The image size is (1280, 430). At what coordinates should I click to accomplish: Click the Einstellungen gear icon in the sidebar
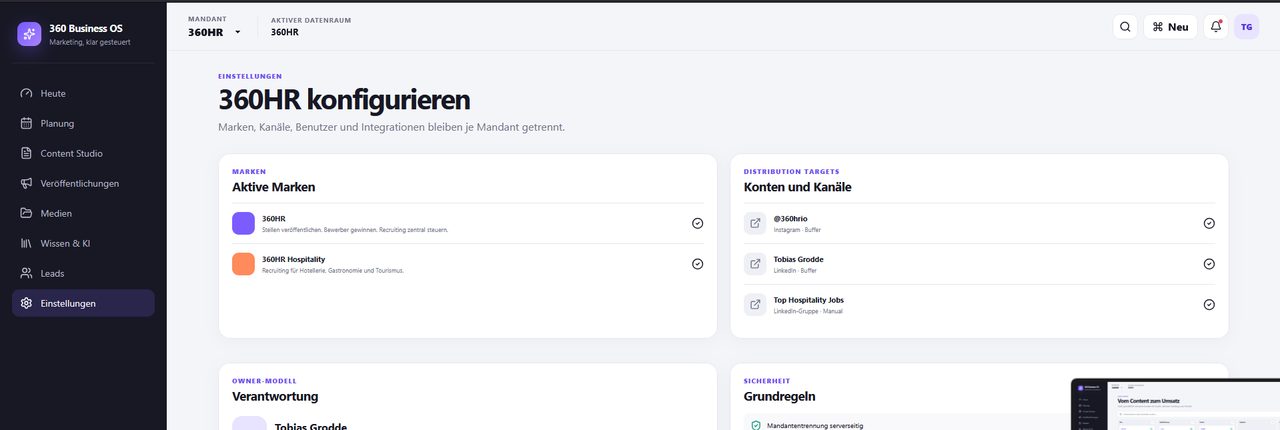(26, 303)
